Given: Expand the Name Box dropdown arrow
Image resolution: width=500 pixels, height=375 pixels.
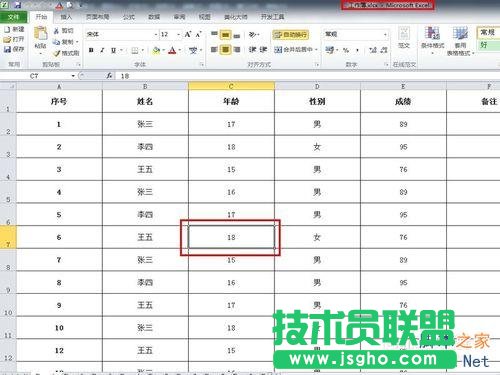Looking at the screenshot, I should pyautogui.click(x=73, y=76).
